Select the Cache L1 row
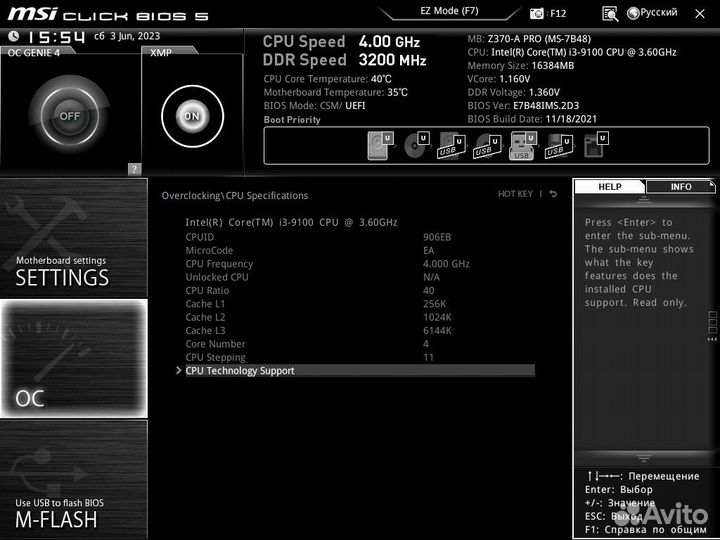720x540 pixels. pyautogui.click(x=360, y=304)
